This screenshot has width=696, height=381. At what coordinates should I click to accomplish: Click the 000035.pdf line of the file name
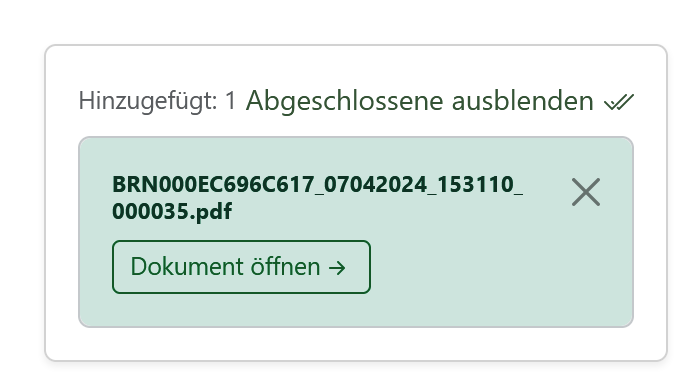pos(172,211)
